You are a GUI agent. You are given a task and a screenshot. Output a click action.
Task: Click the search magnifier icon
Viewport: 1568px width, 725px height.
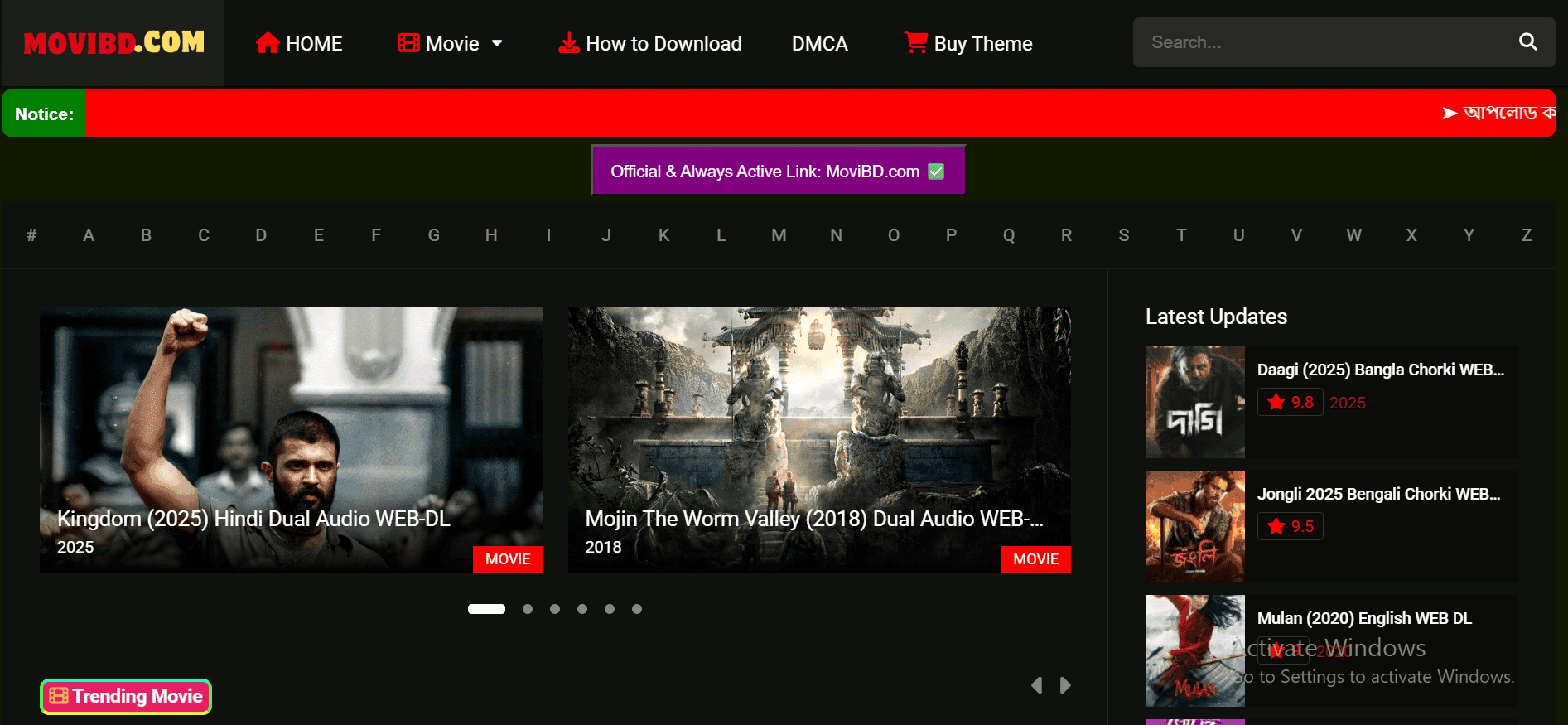[x=1527, y=42]
